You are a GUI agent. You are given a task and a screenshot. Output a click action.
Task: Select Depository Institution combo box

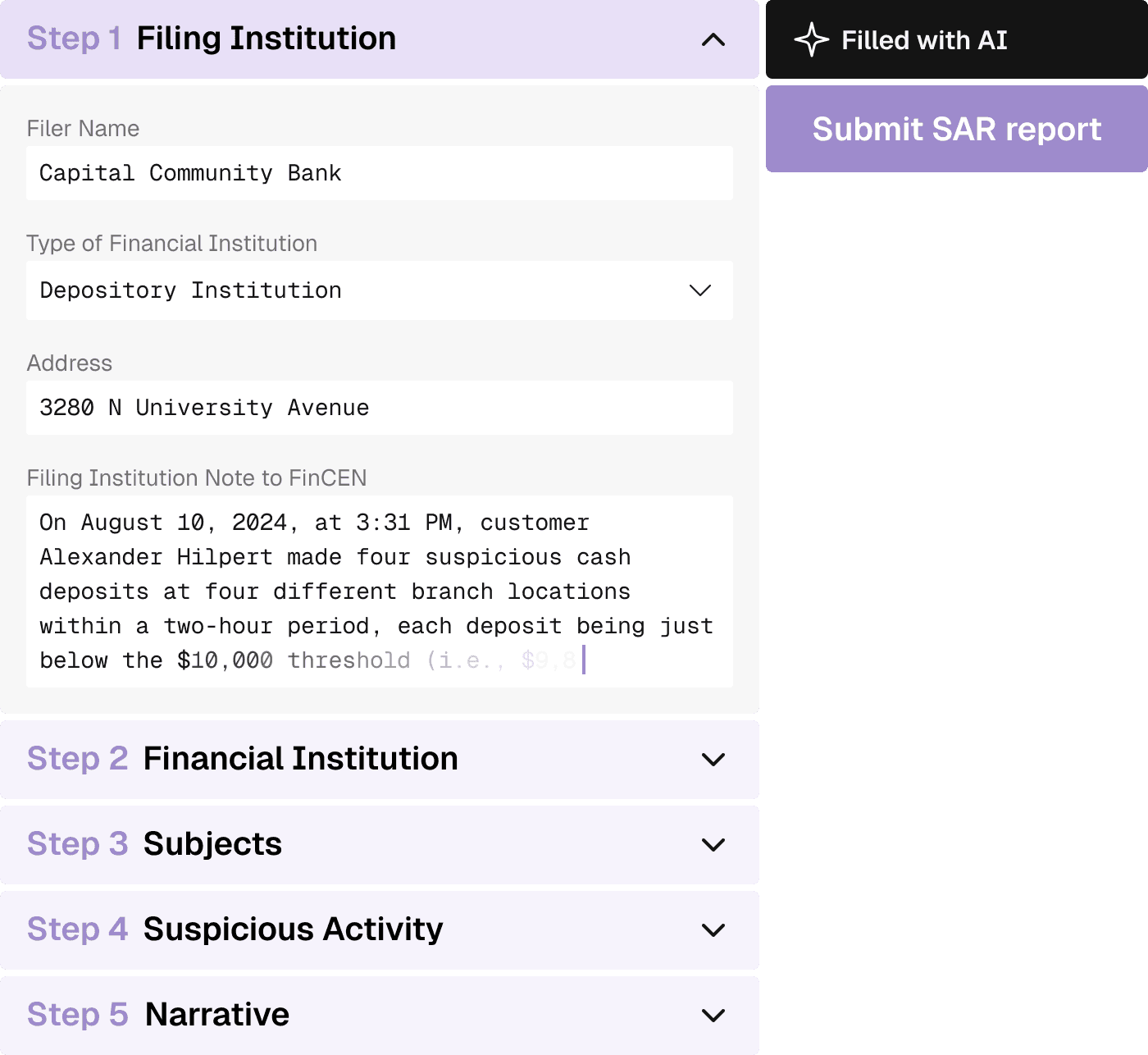click(380, 290)
